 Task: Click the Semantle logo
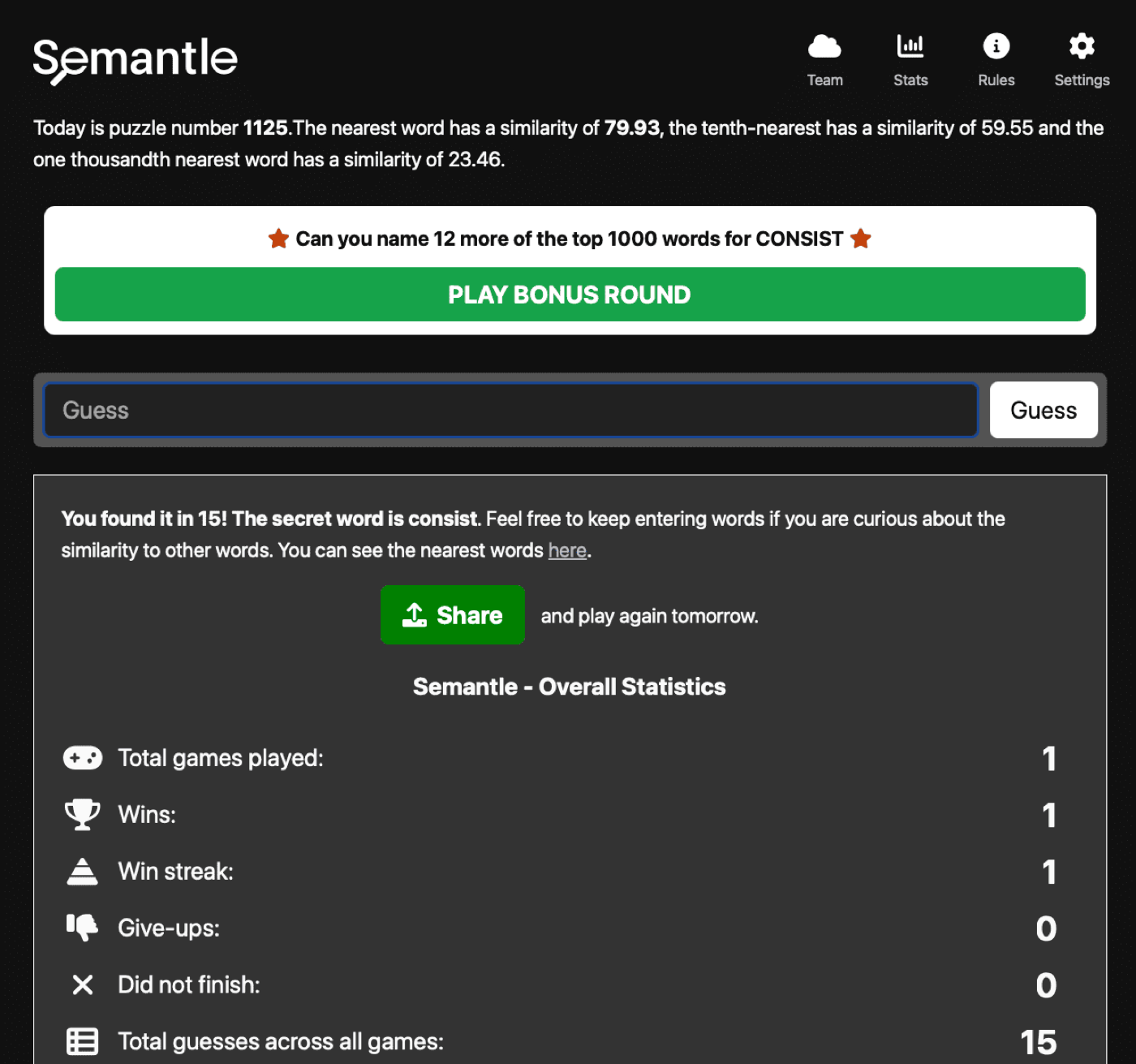[135, 59]
